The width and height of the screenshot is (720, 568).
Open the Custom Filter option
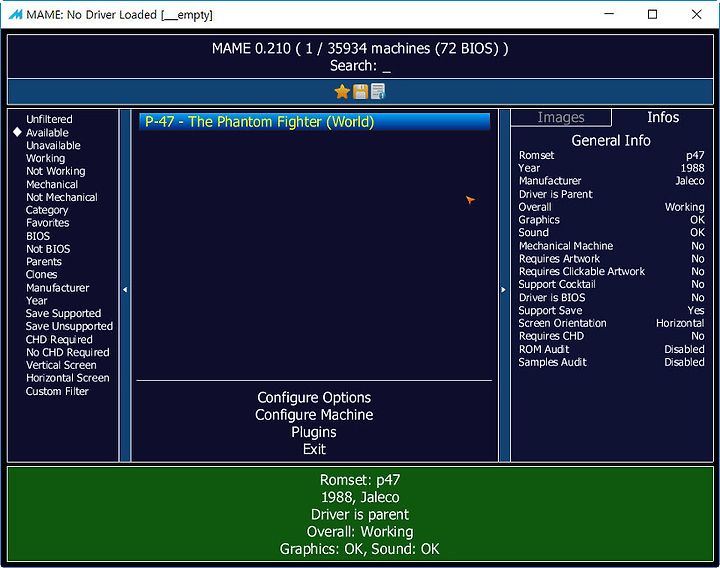point(57,392)
